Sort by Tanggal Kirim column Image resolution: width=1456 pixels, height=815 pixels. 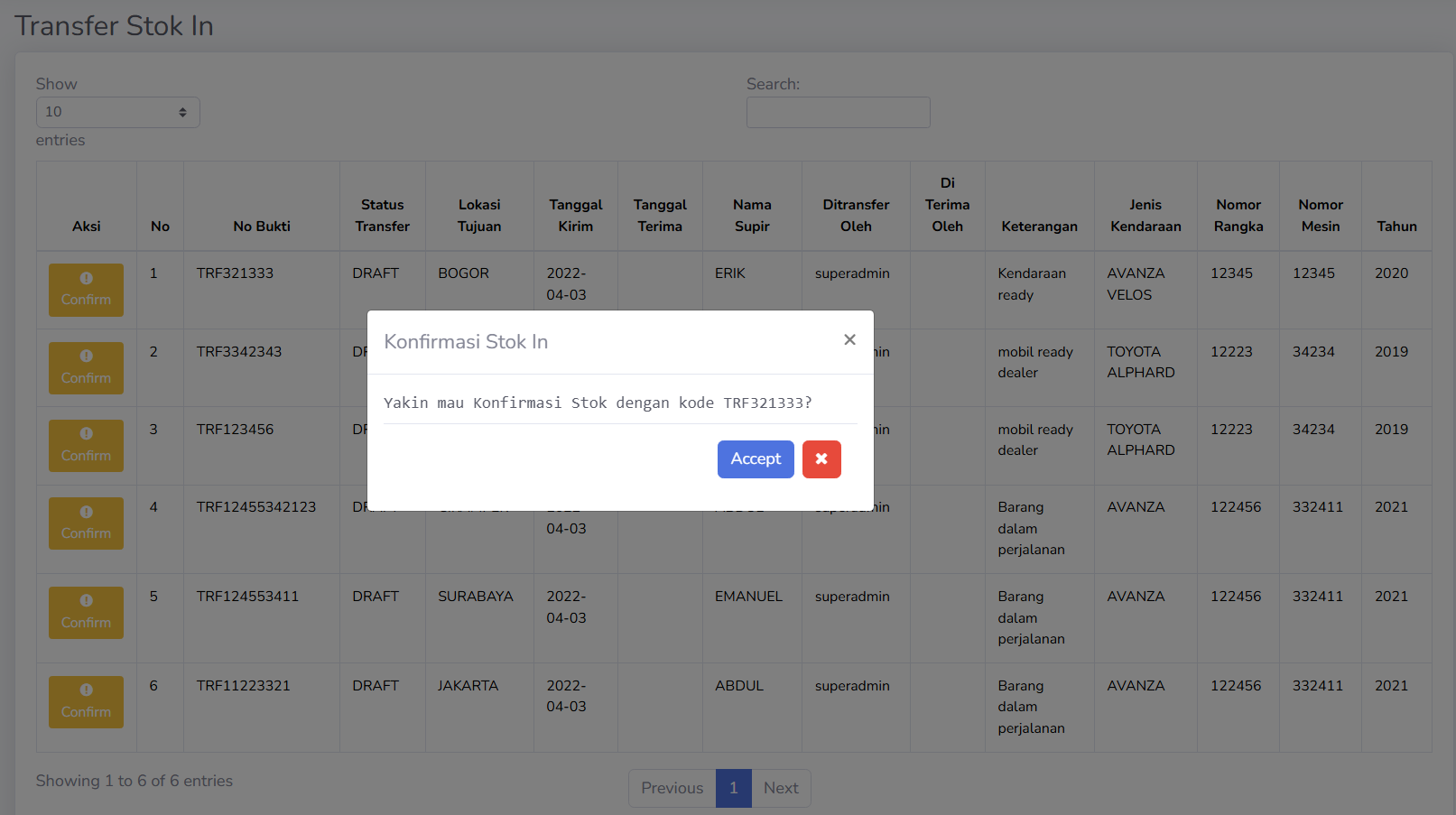575,216
